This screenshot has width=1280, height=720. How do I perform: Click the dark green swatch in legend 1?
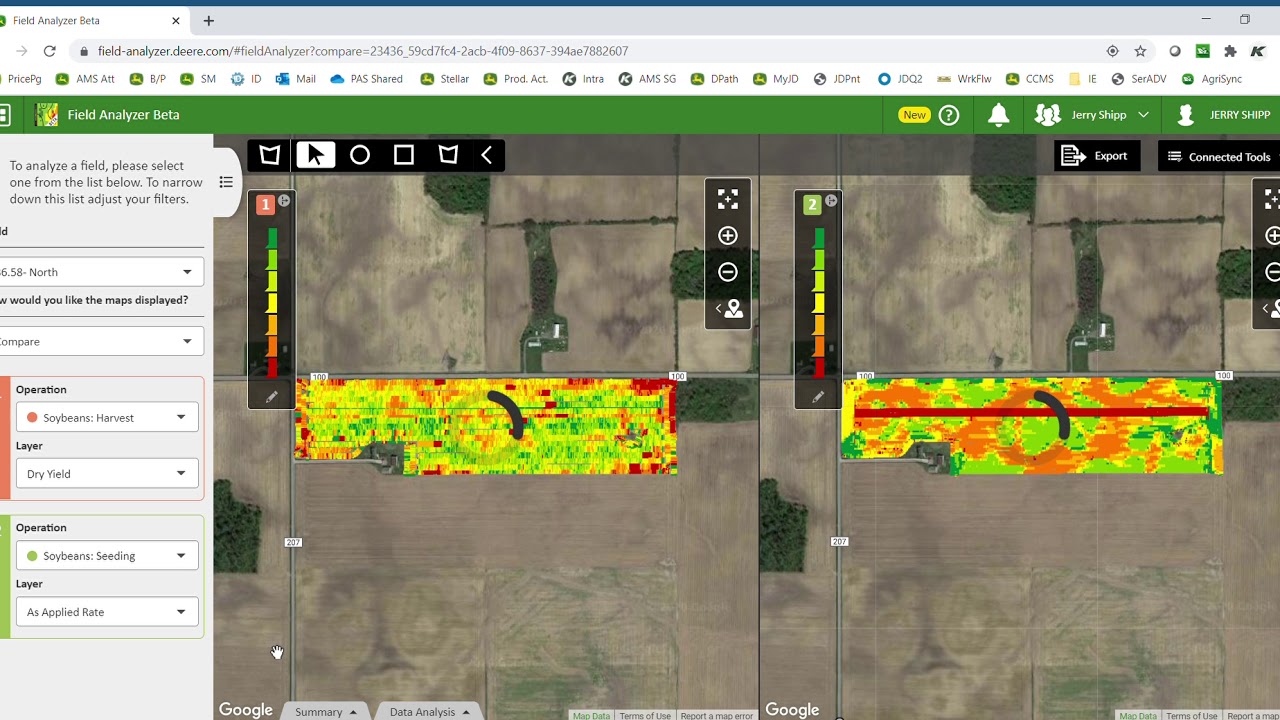[x=272, y=239]
